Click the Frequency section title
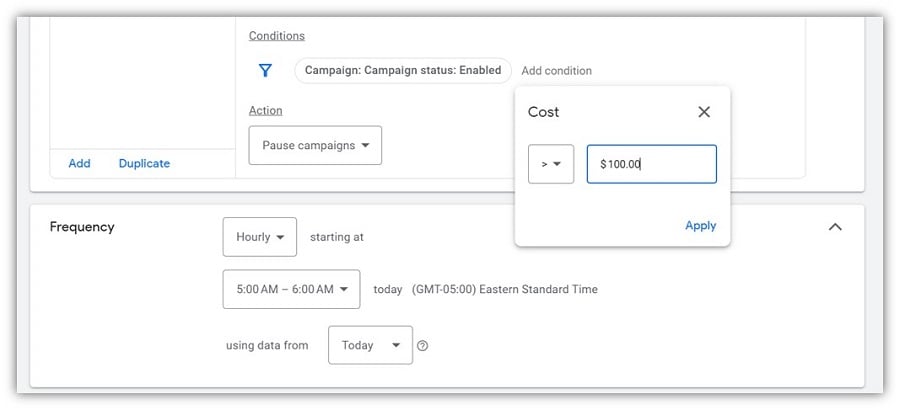 point(82,227)
